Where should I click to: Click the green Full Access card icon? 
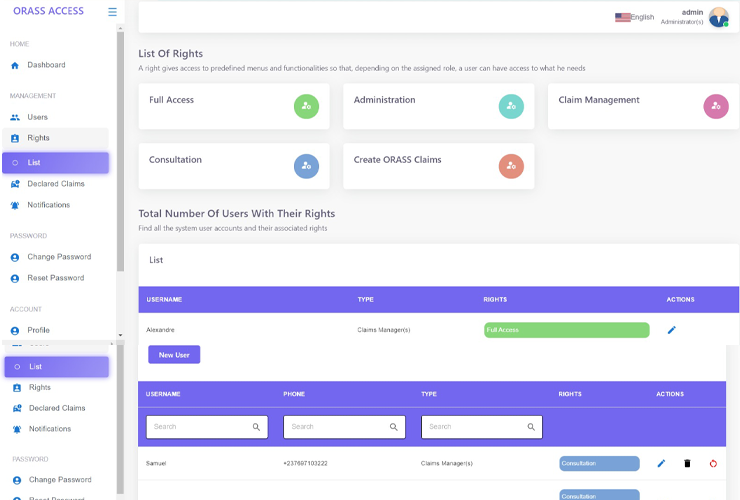(306, 106)
